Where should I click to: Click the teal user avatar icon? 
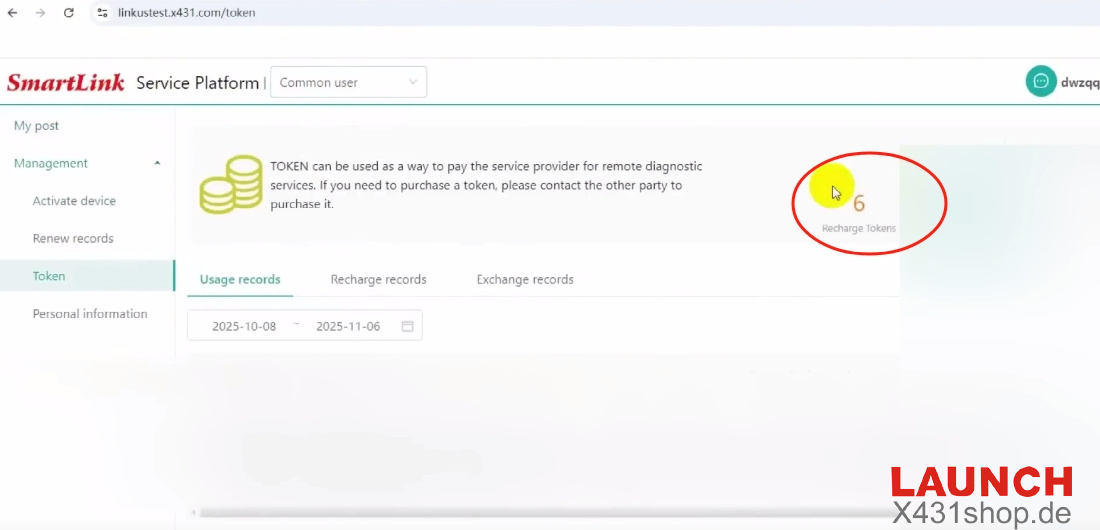(1041, 82)
